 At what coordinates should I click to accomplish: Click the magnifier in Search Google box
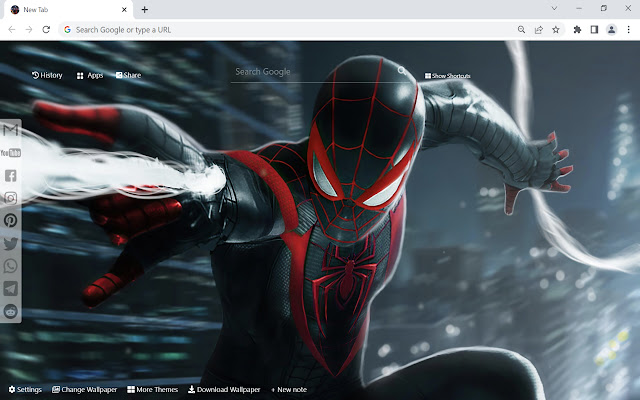pos(402,71)
